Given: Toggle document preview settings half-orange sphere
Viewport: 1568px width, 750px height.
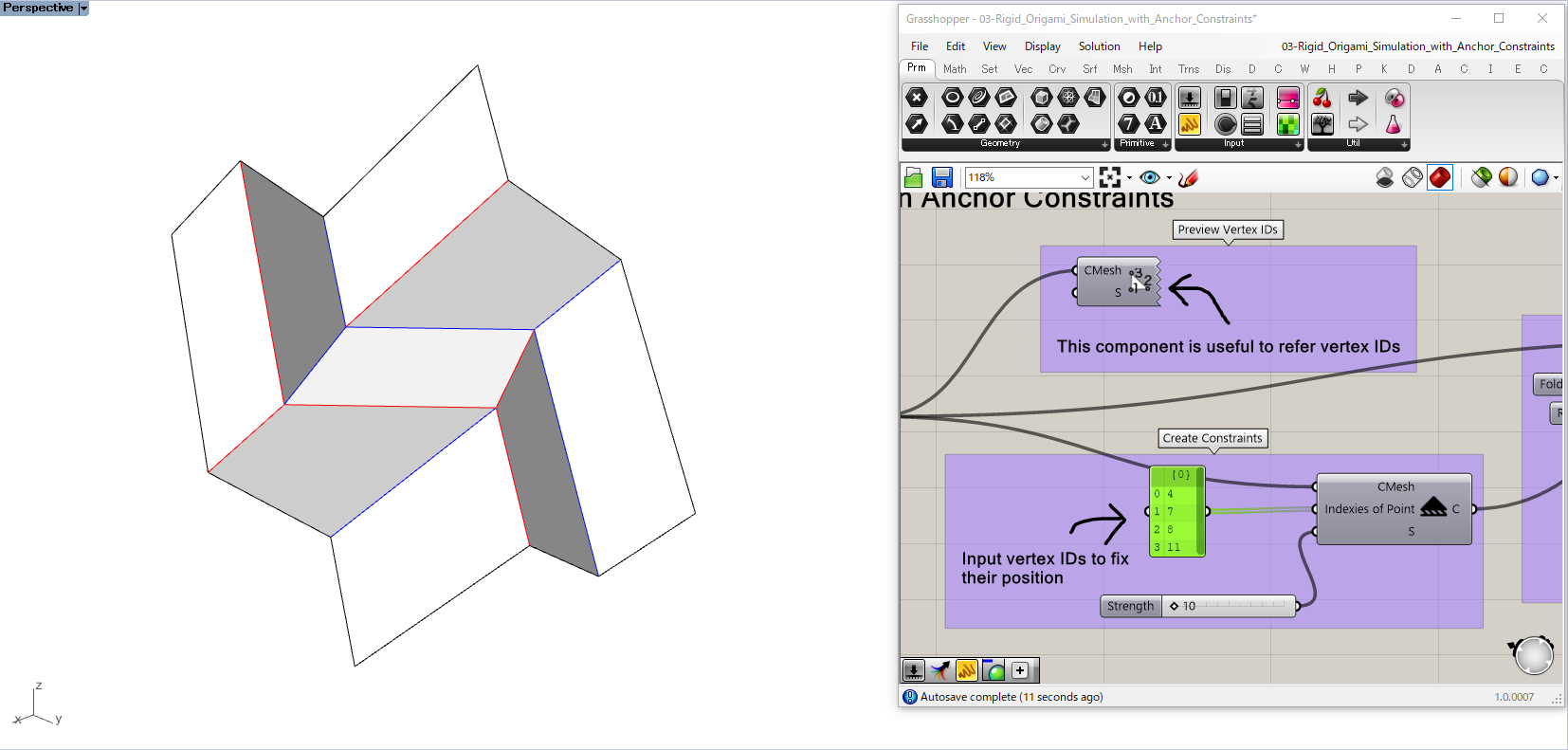Looking at the screenshot, I should (x=1508, y=177).
